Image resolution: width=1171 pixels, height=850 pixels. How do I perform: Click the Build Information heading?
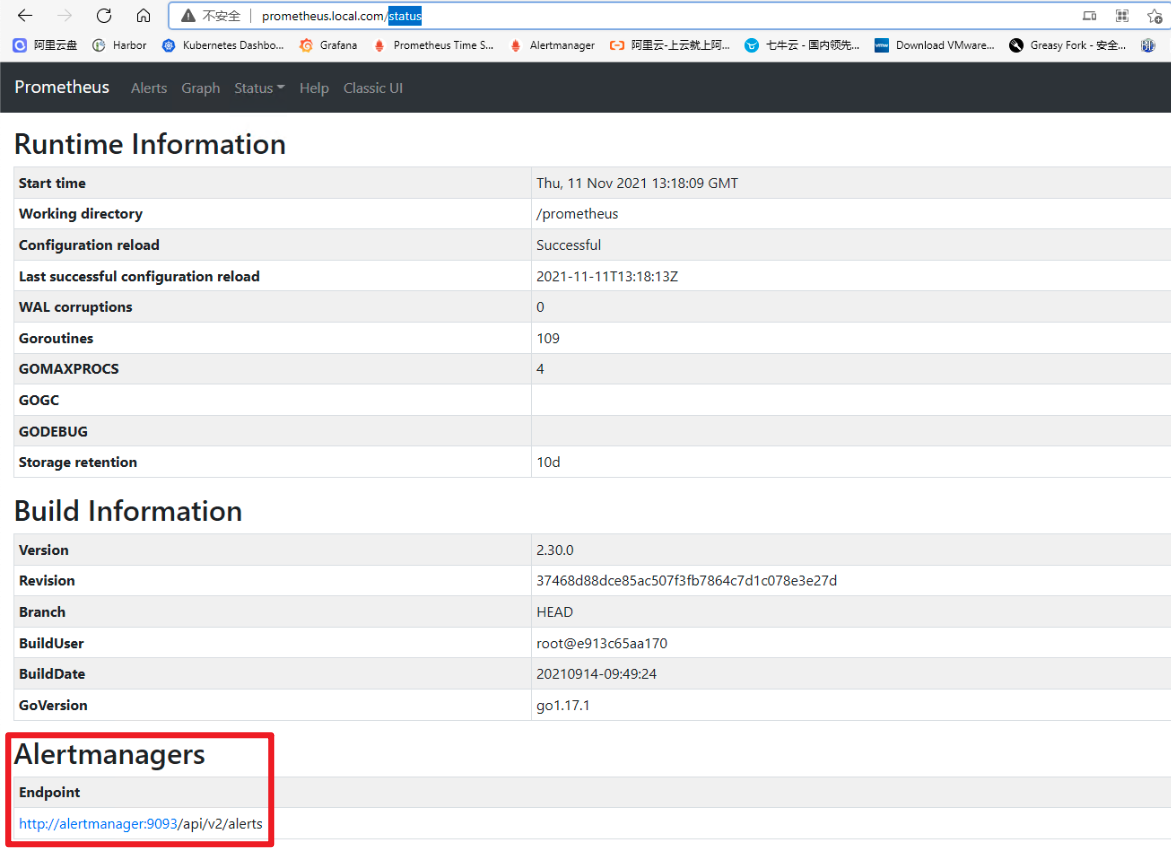[x=128, y=511]
